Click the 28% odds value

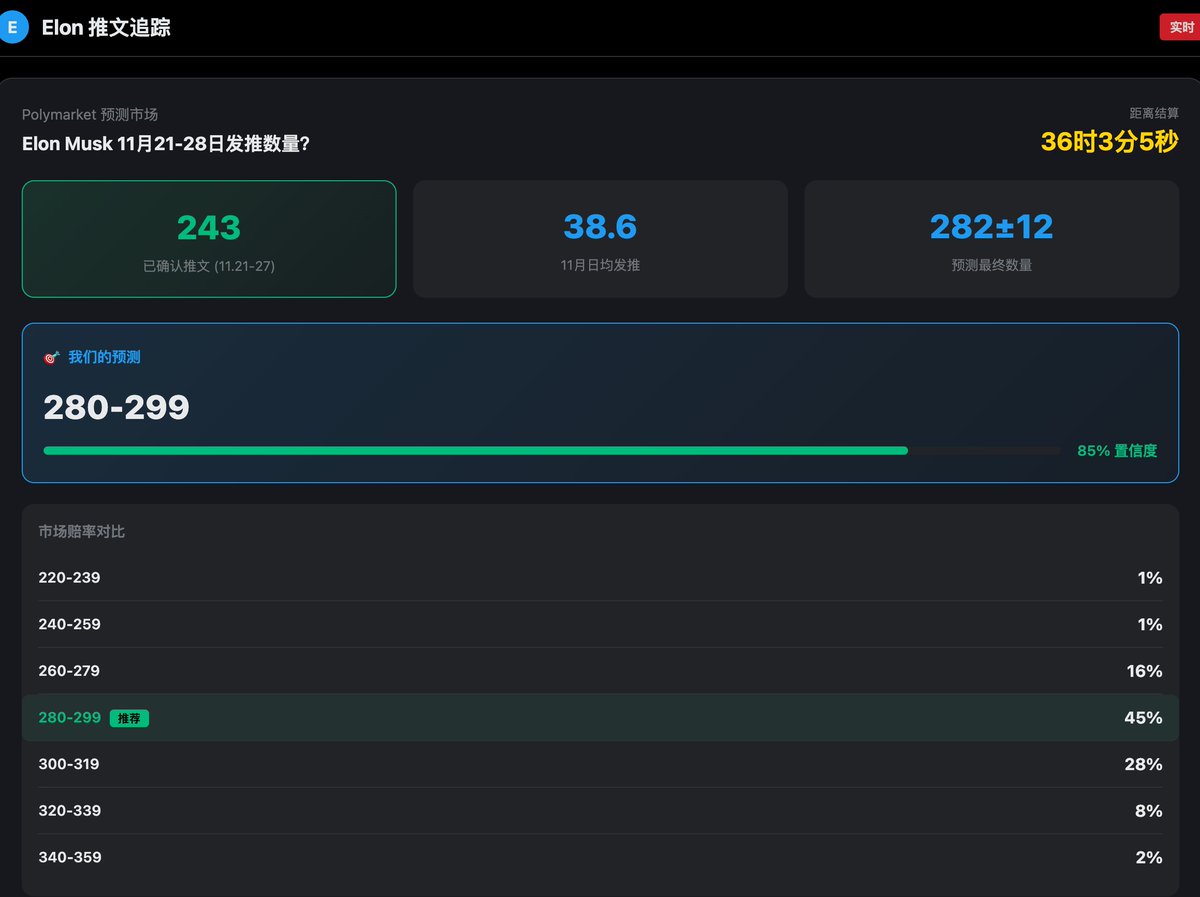tap(1143, 764)
